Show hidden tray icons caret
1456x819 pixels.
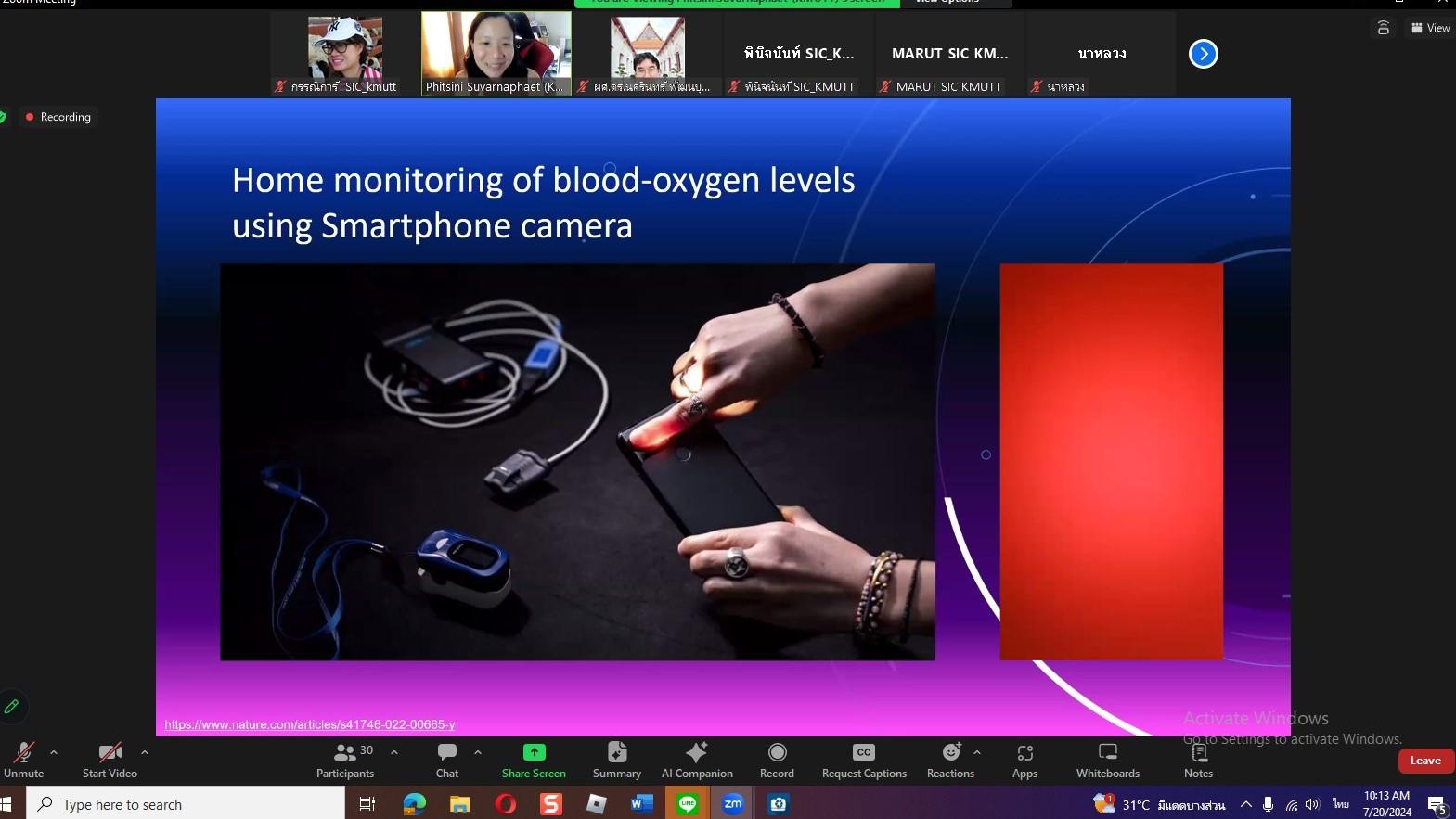click(x=1246, y=804)
